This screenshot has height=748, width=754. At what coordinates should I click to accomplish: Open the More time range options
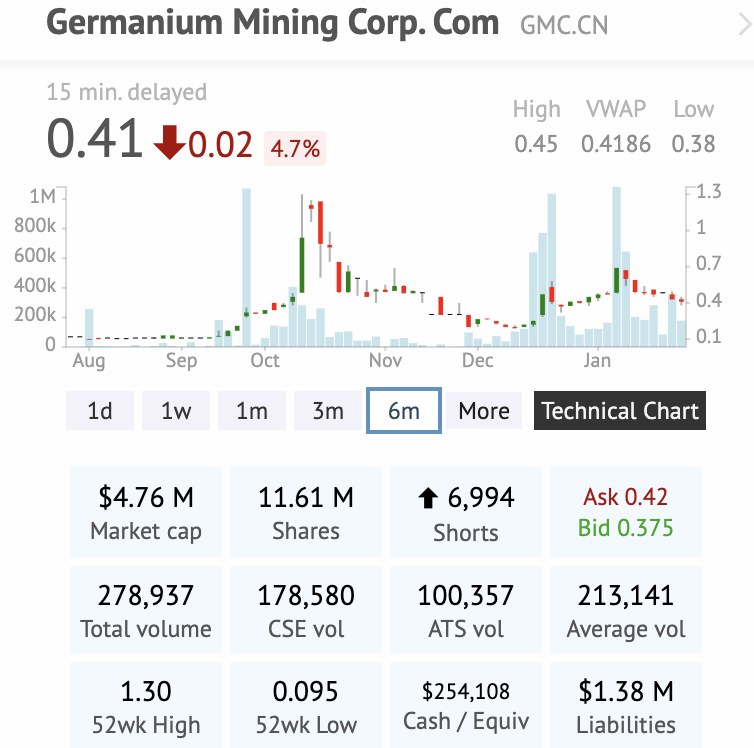(x=484, y=411)
